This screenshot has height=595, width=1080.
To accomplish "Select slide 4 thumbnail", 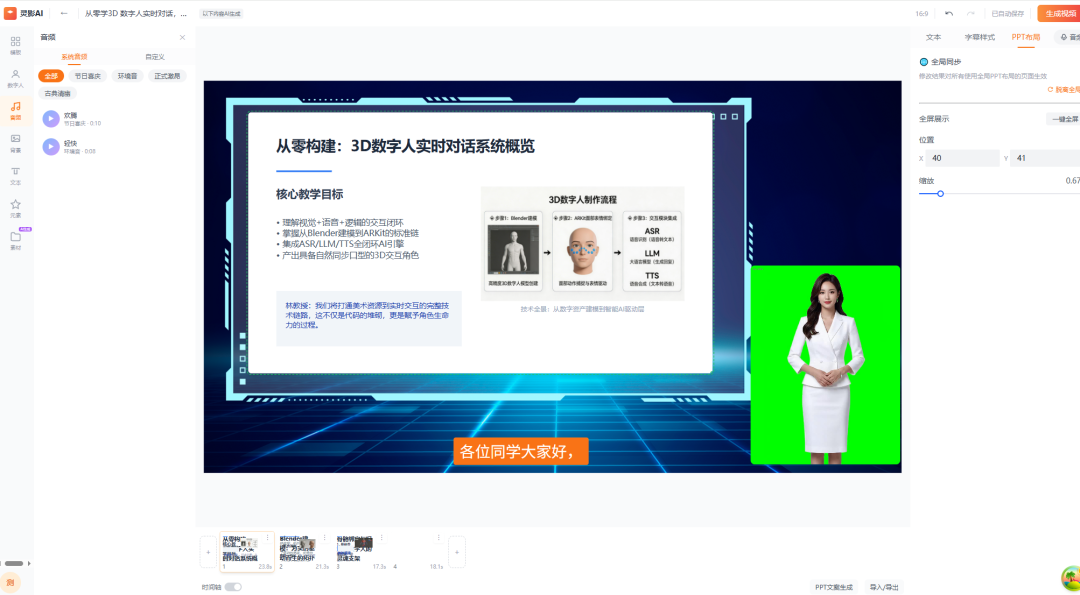I will pos(419,552).
